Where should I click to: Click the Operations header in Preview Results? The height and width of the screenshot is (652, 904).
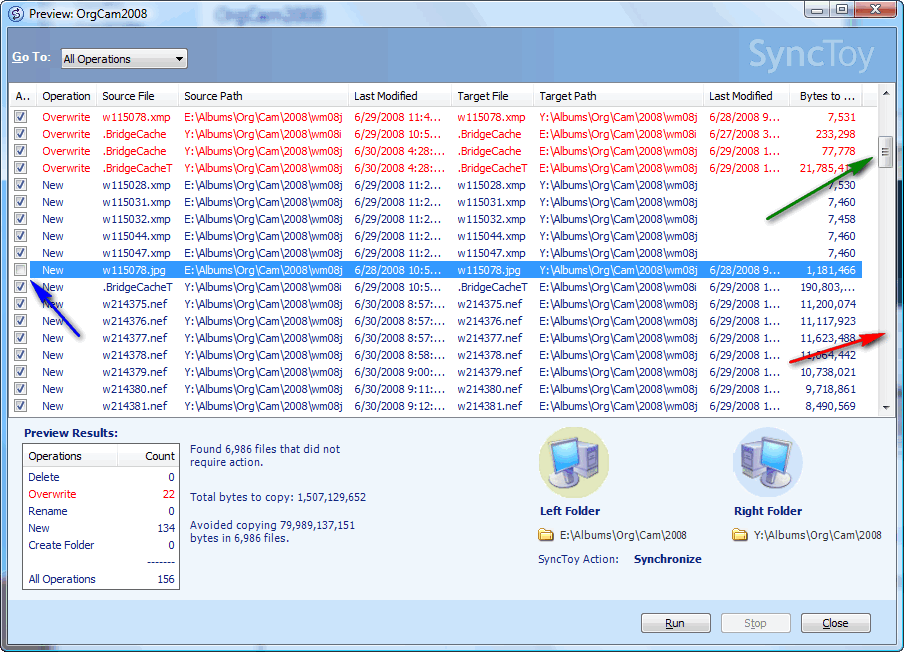point(70,456)
